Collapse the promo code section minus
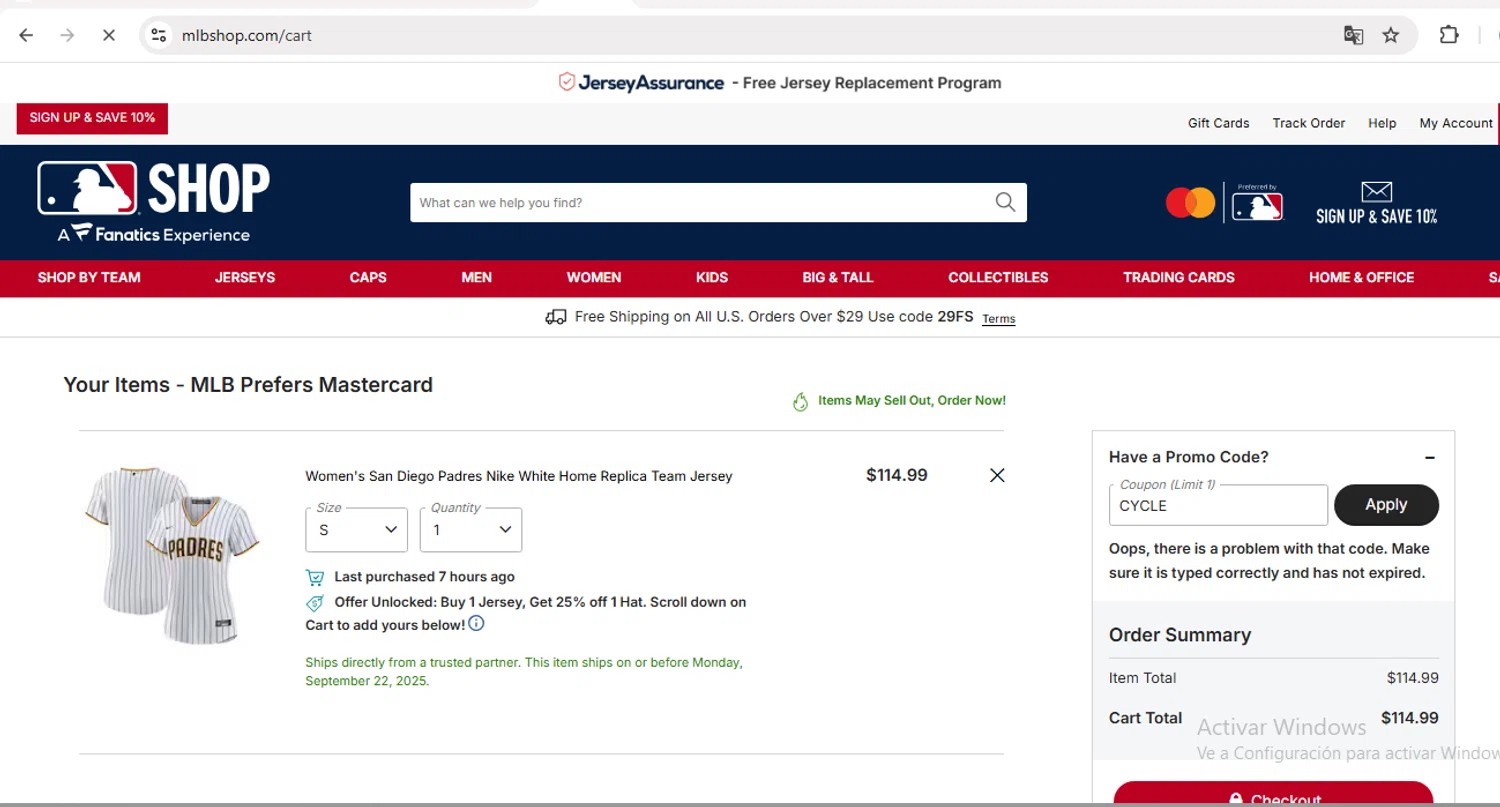 point(1430,457)
